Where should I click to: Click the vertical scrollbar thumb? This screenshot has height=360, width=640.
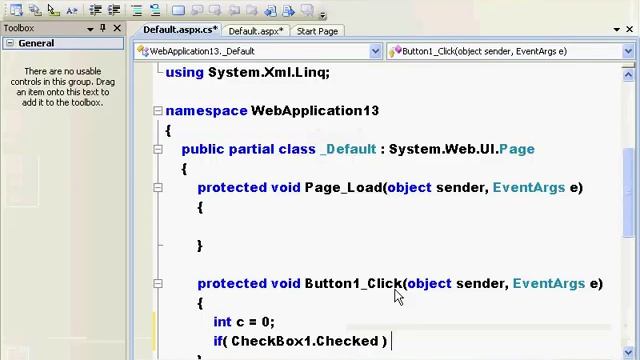(x=629, y=192)
